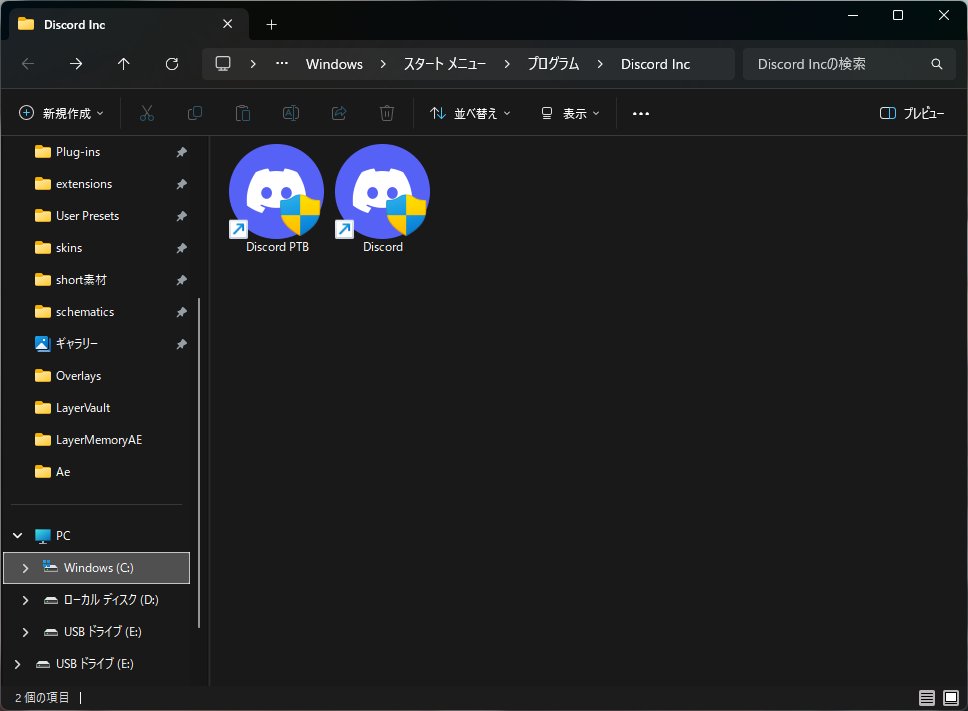Close the Discord Inc tab

[x=227, y=24]
